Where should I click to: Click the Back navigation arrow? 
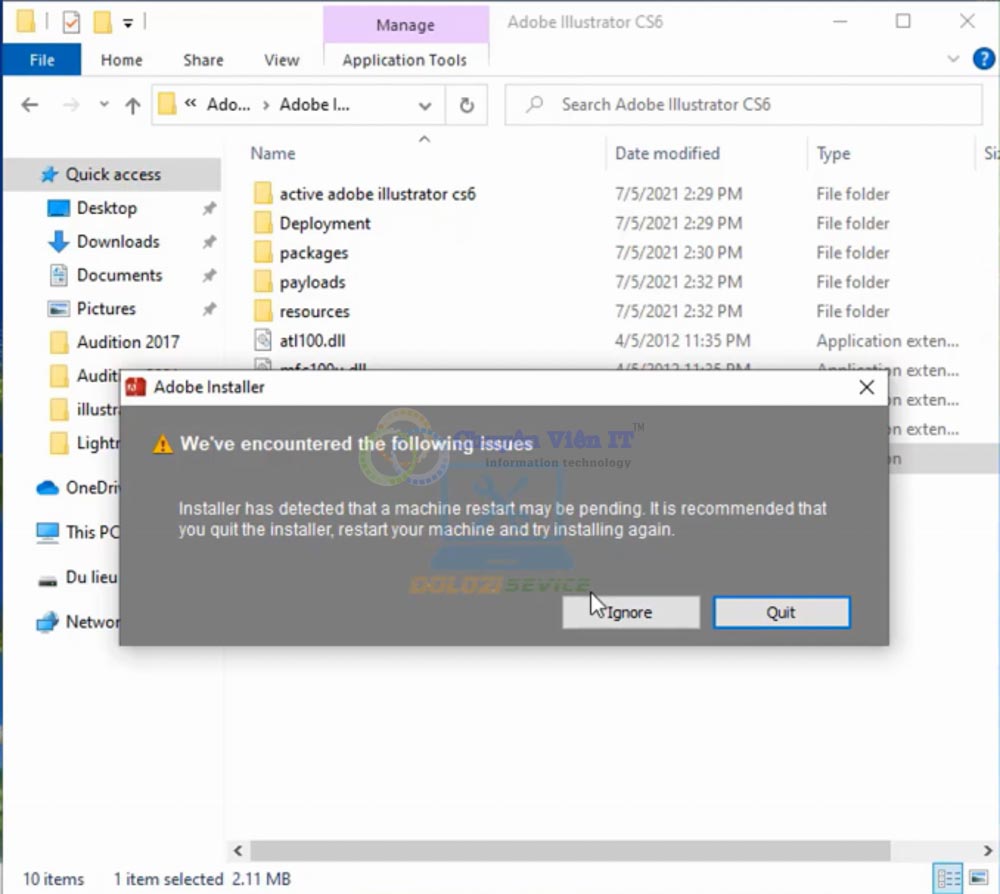(30, 105)
